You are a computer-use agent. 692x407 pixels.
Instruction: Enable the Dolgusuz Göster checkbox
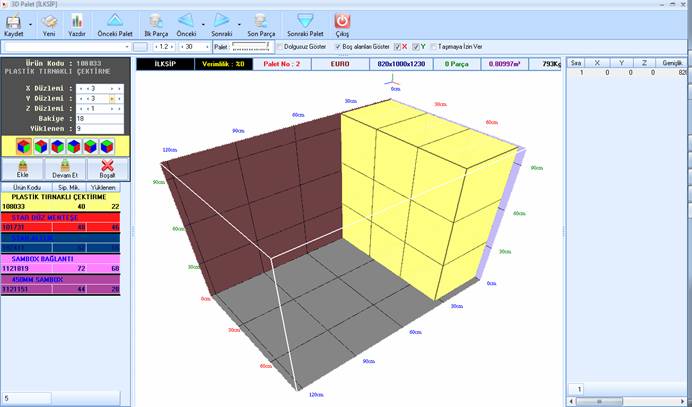click(281, 46)
